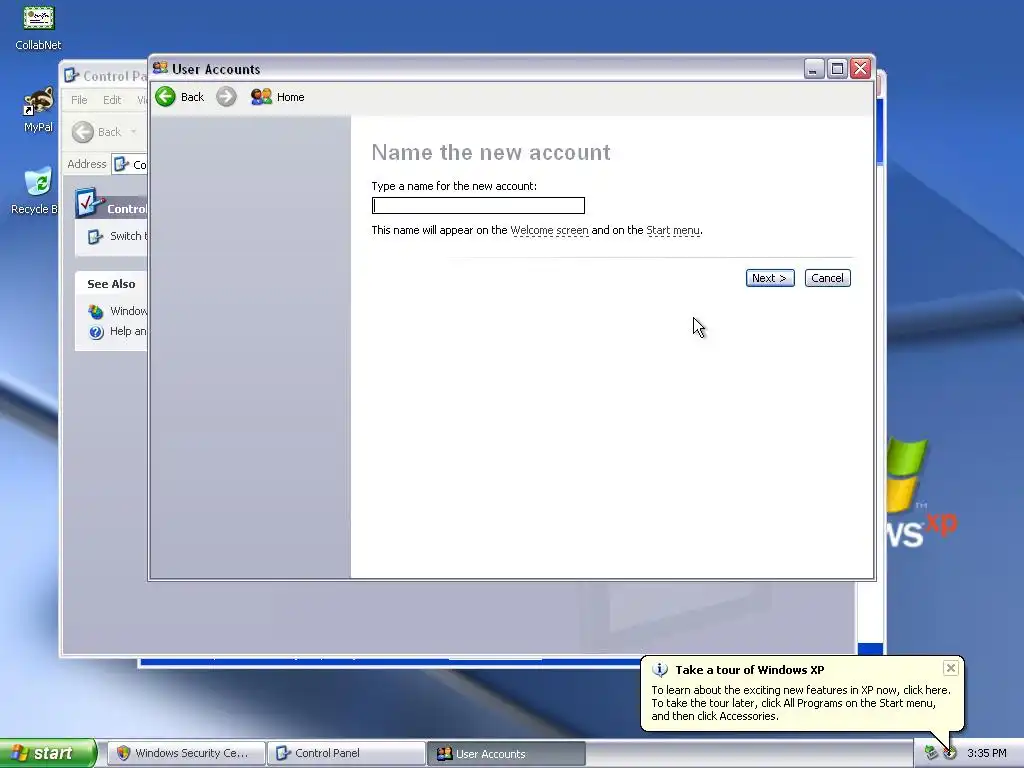Viewport: 1024px width, 768px height.
Task: Click the Switch view link in Control Panel
Action: [x=118, y=236]
